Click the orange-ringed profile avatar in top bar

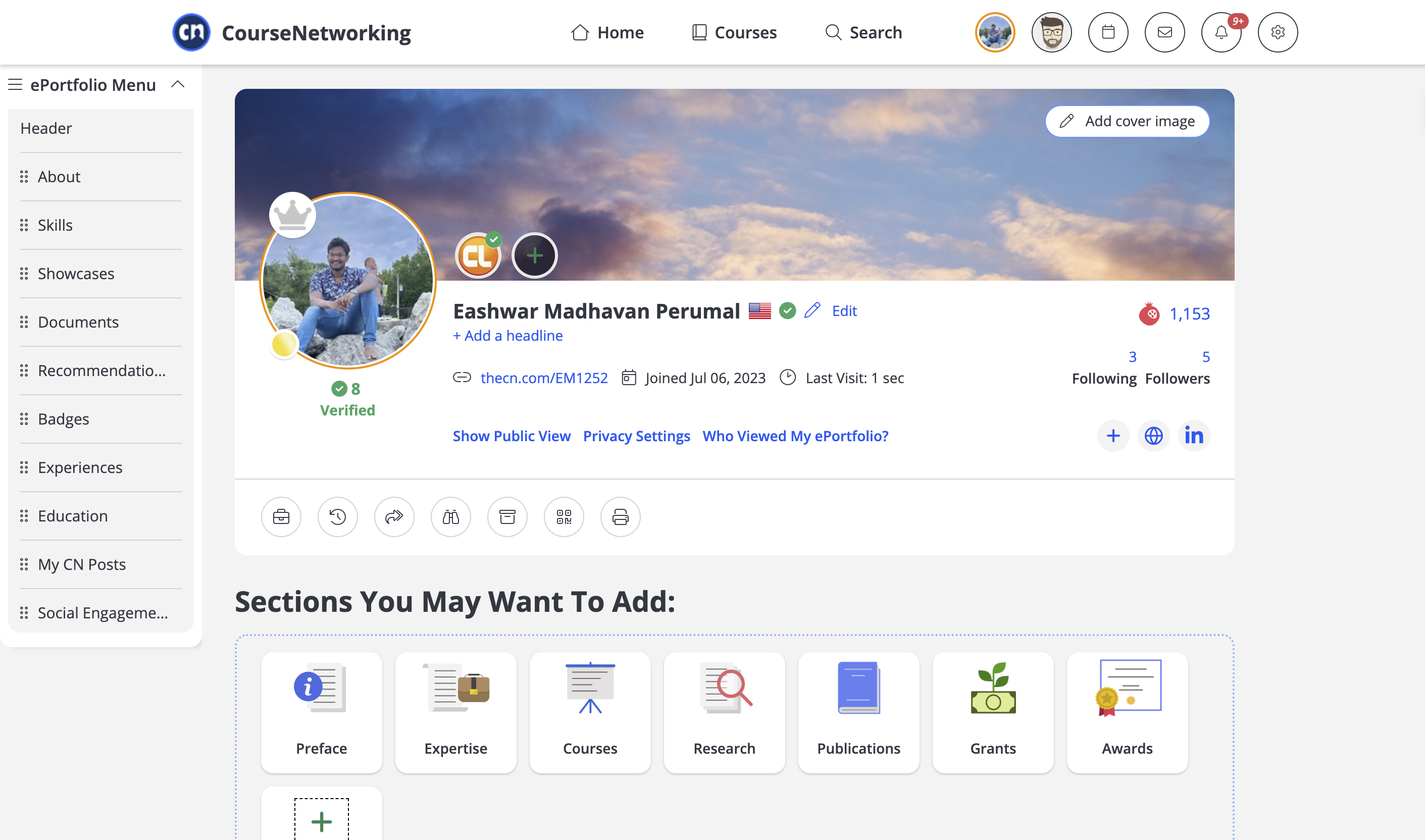pos(995,32)
